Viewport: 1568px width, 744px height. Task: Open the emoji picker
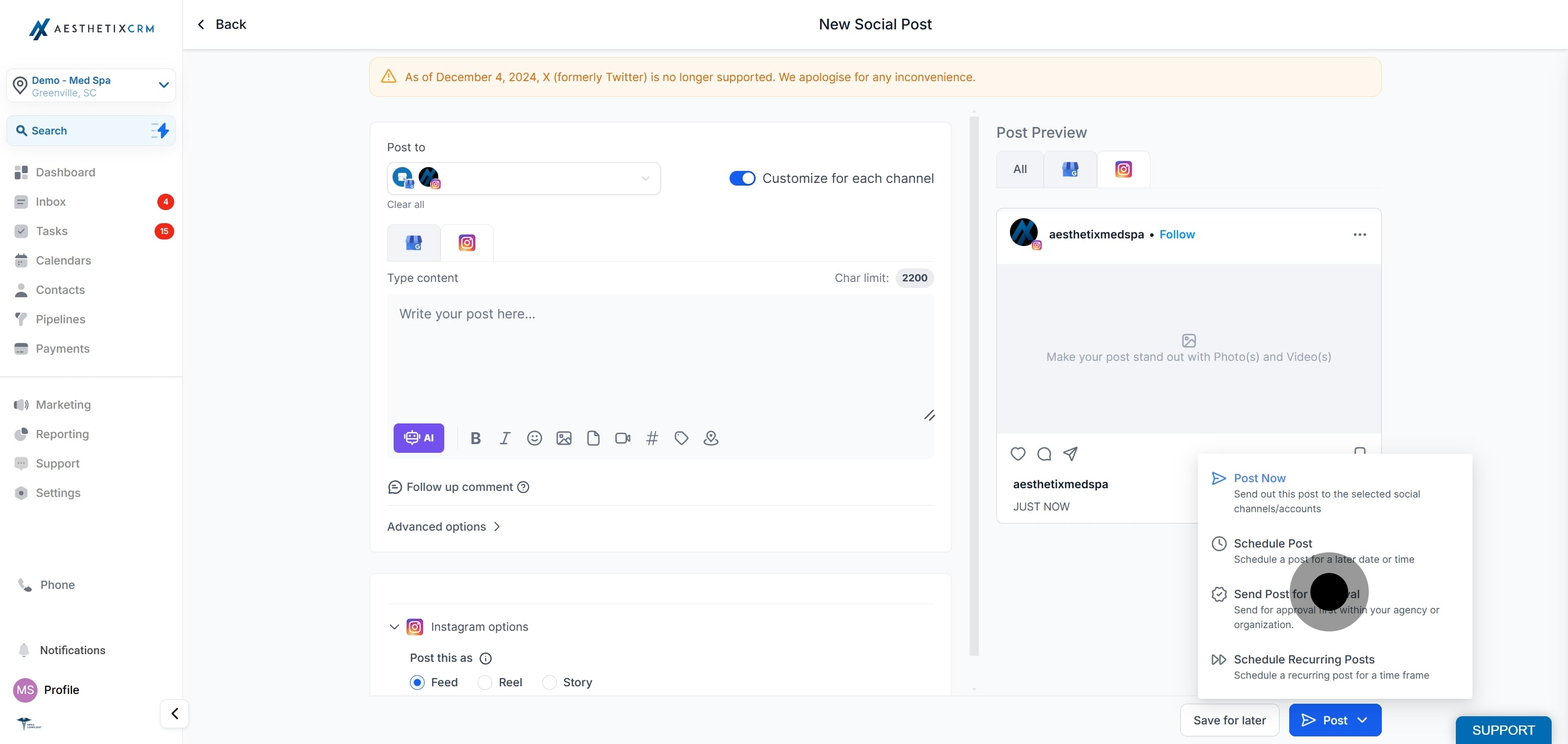pyautogui.click(x=534, y=438)
